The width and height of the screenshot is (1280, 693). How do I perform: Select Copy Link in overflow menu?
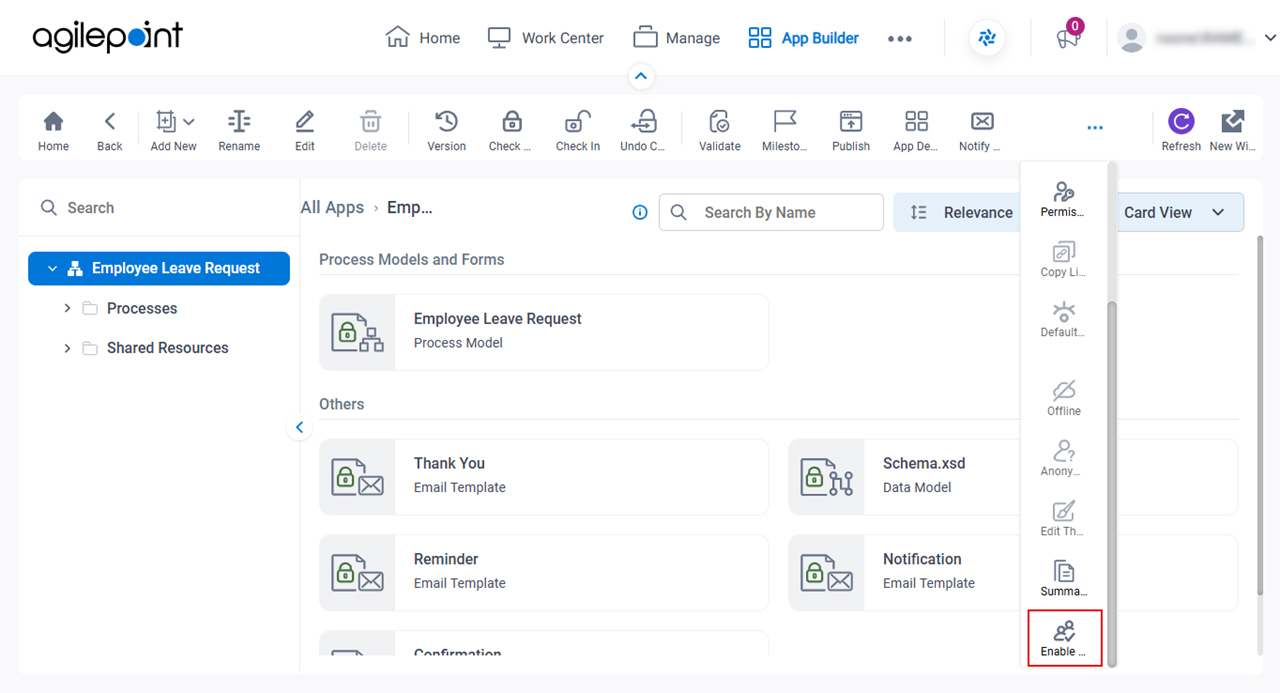1063,259
